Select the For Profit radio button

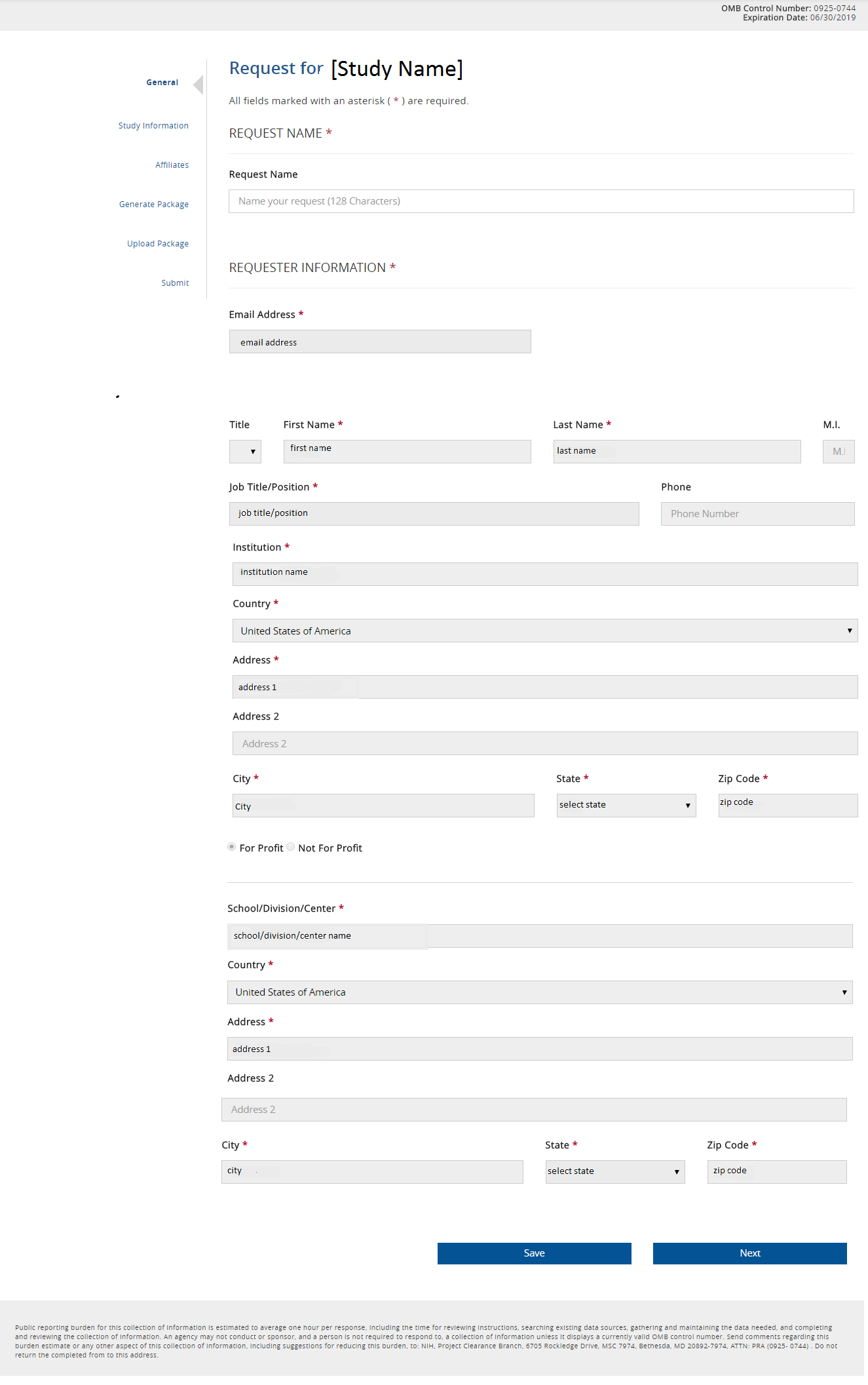(231, 847)
